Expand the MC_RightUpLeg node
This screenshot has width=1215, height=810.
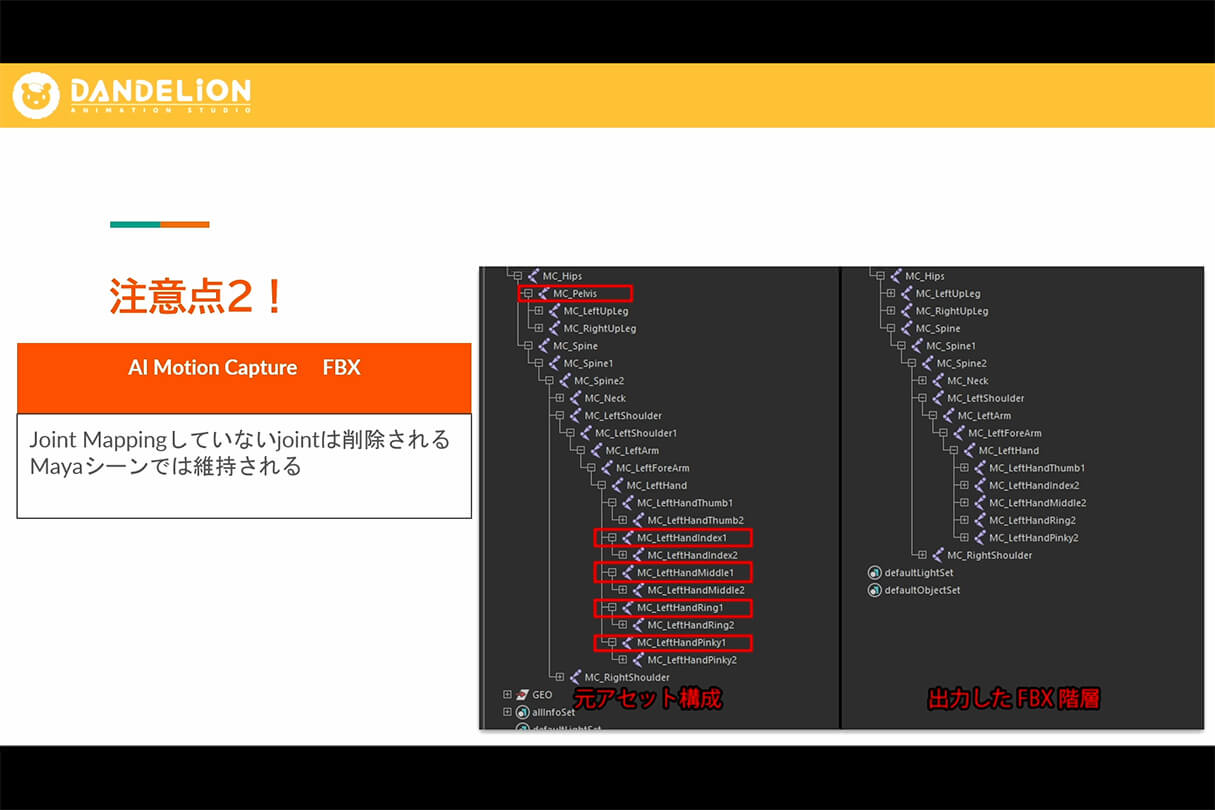pos(539,328)
